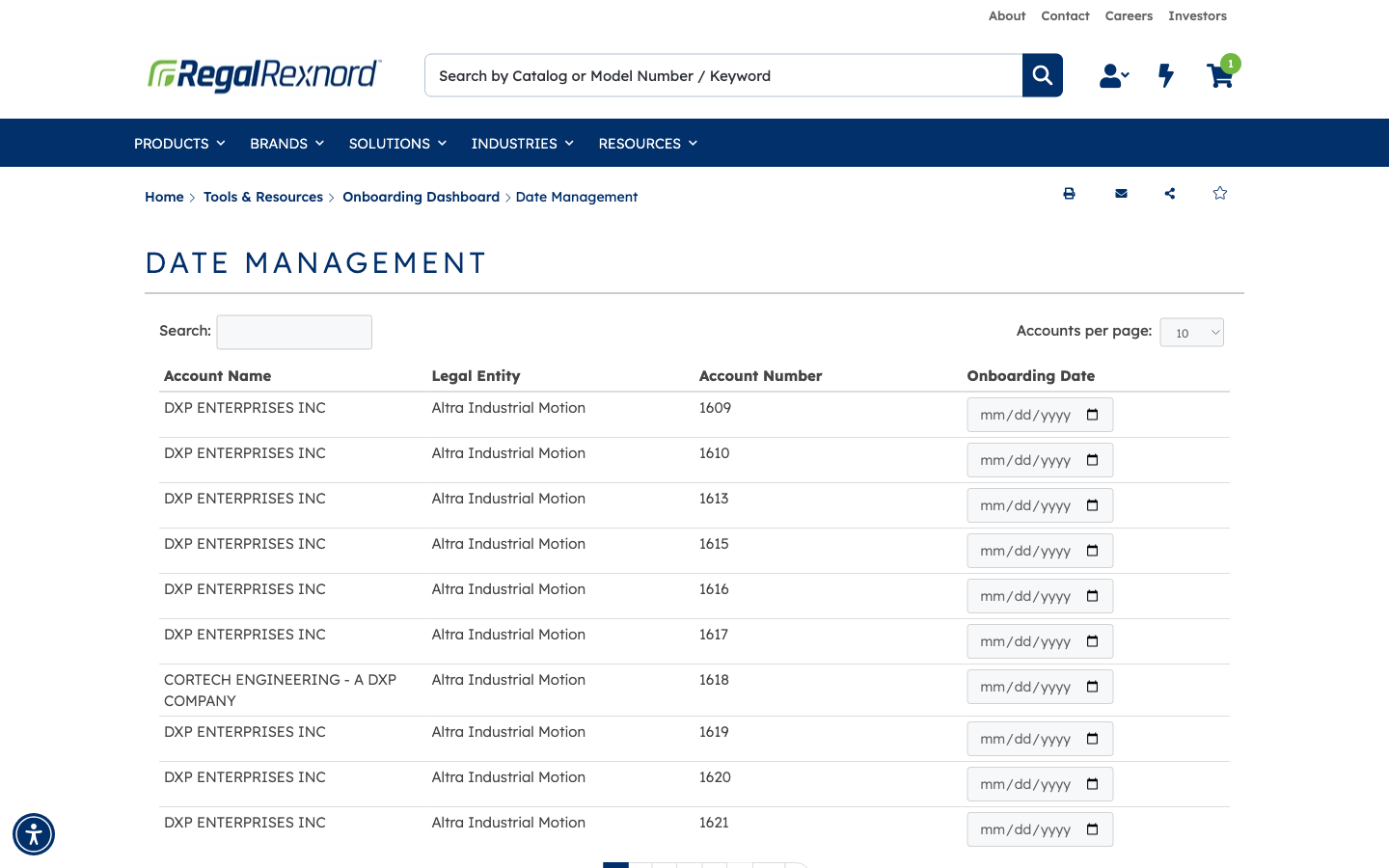Screen dimensions: 1389x868
Task: Expand the BRANDS menu
Action: [x=286, y=144]
